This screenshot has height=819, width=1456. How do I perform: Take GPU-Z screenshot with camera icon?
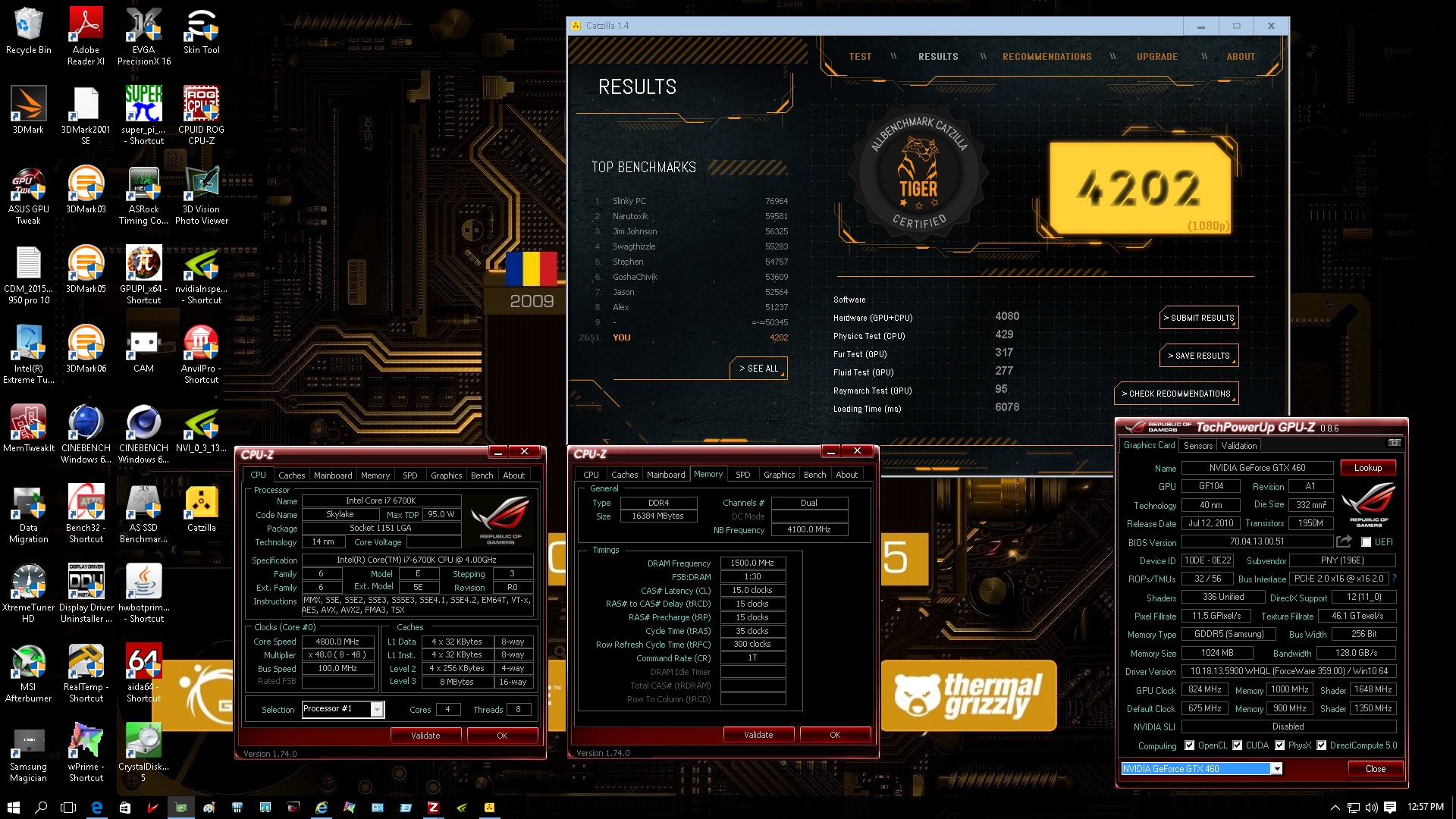1394,443
